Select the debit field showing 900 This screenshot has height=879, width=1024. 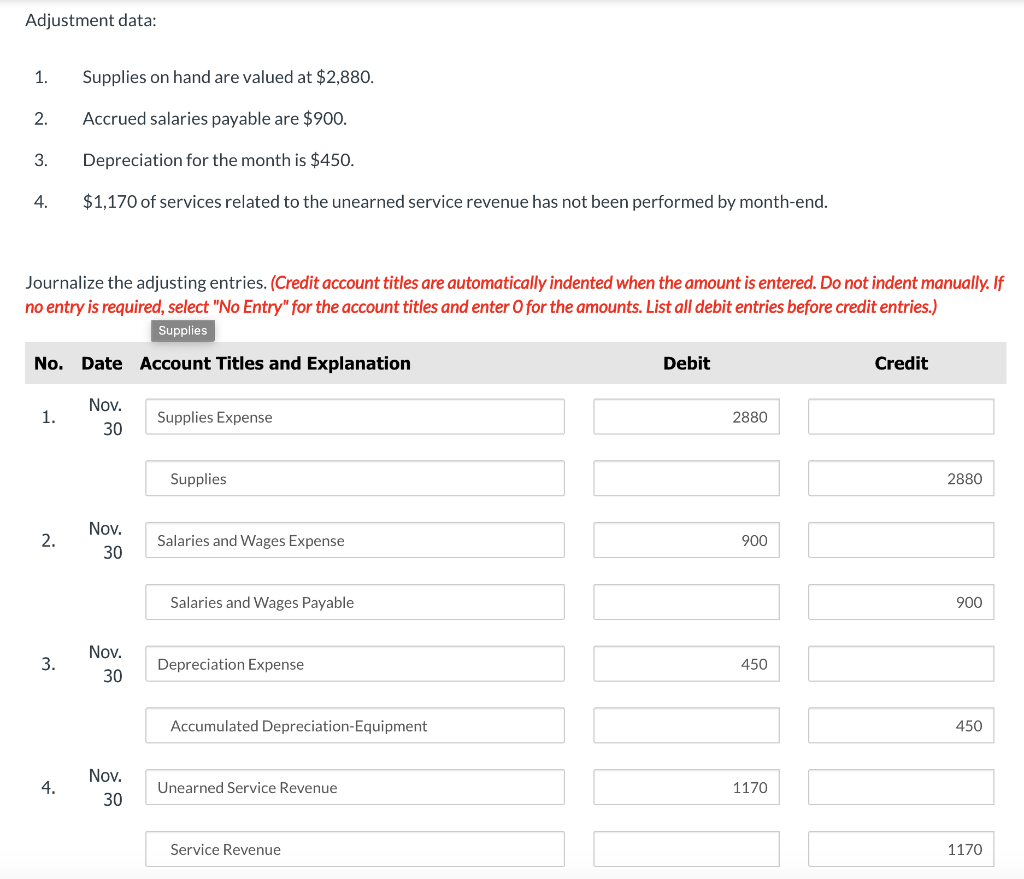tap(686, 540)
